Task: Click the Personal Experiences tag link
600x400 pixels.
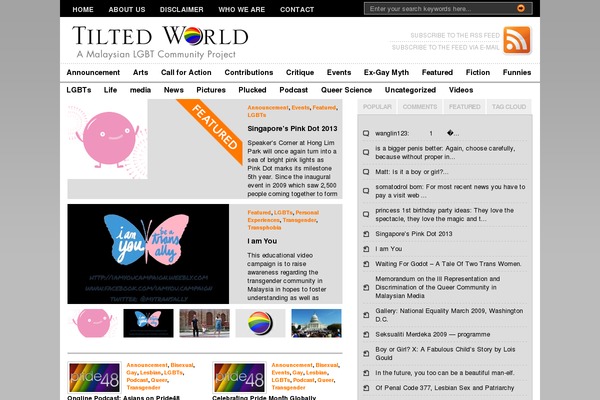Action: [x=283, y=216]
